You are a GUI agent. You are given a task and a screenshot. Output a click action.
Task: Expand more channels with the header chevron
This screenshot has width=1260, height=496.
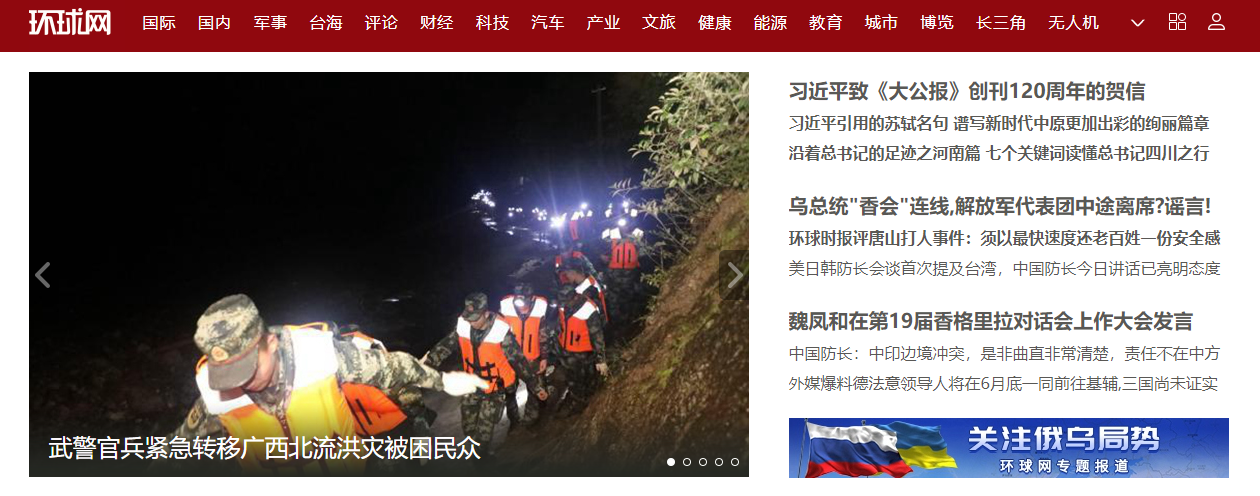click(1137, 22)
